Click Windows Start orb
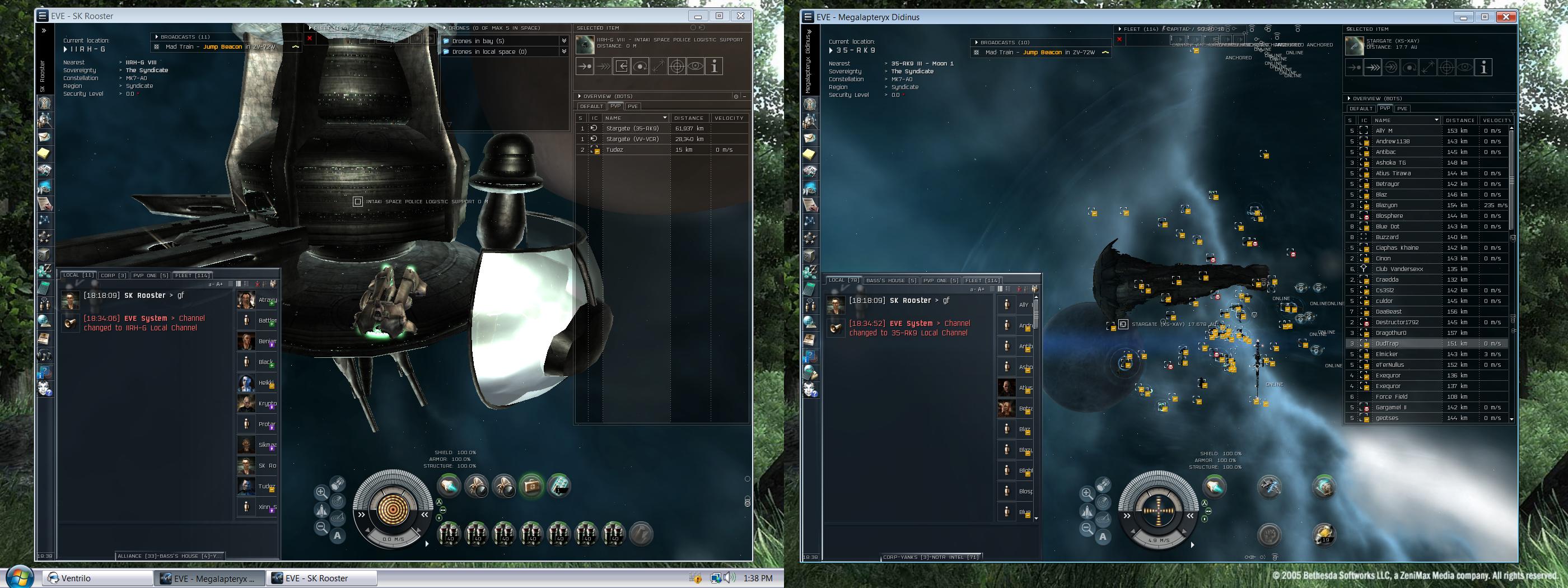Image resolution: width=1568 pixels, height=588 pixels. click(x=19, y=577)
